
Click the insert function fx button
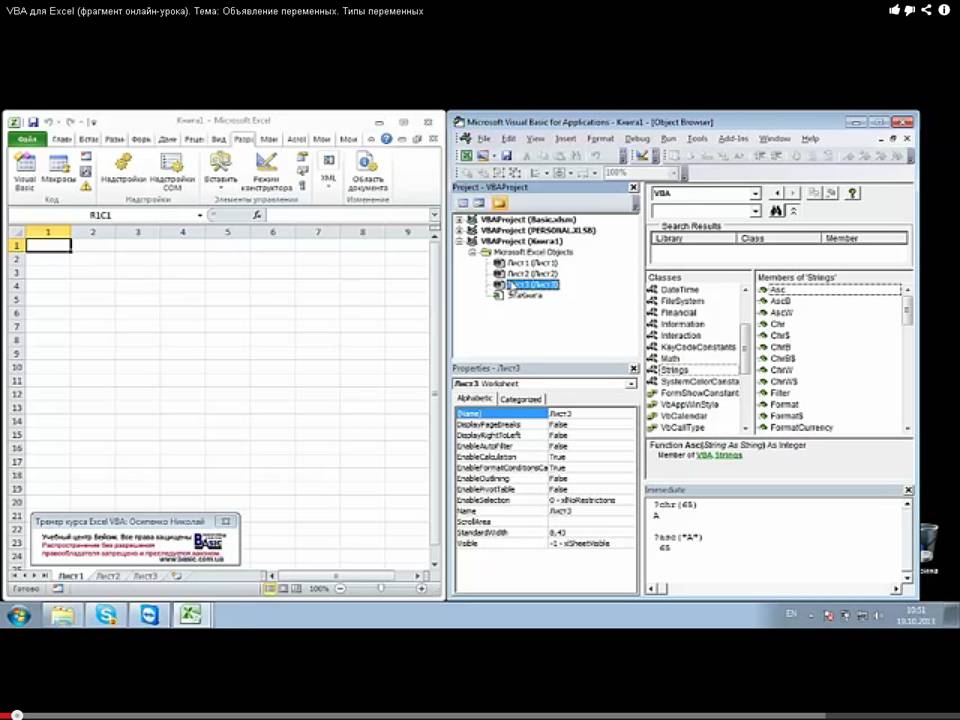coord(257,215)
